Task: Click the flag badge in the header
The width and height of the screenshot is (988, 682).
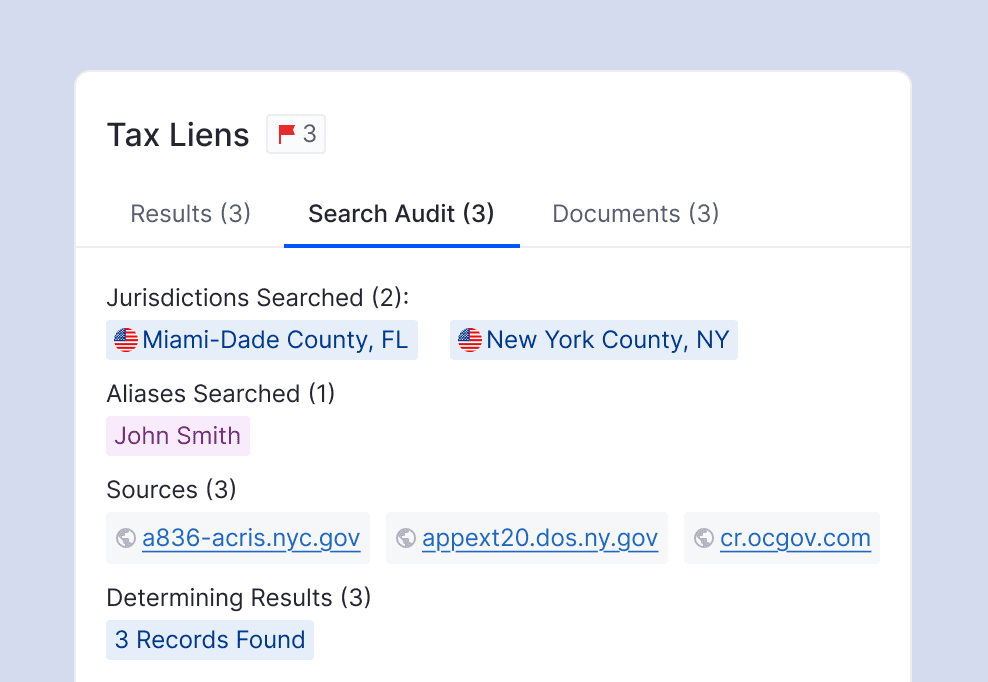Action: click(296, 133)
